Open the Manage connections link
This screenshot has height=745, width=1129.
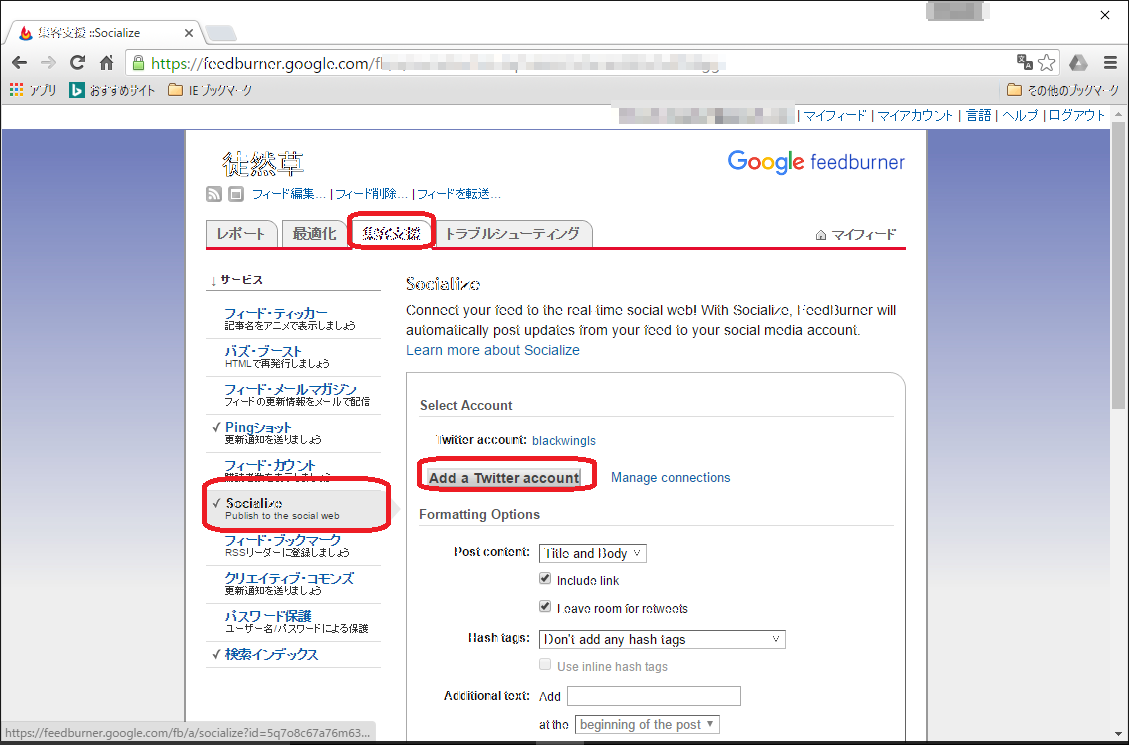[x=670, y=477]
